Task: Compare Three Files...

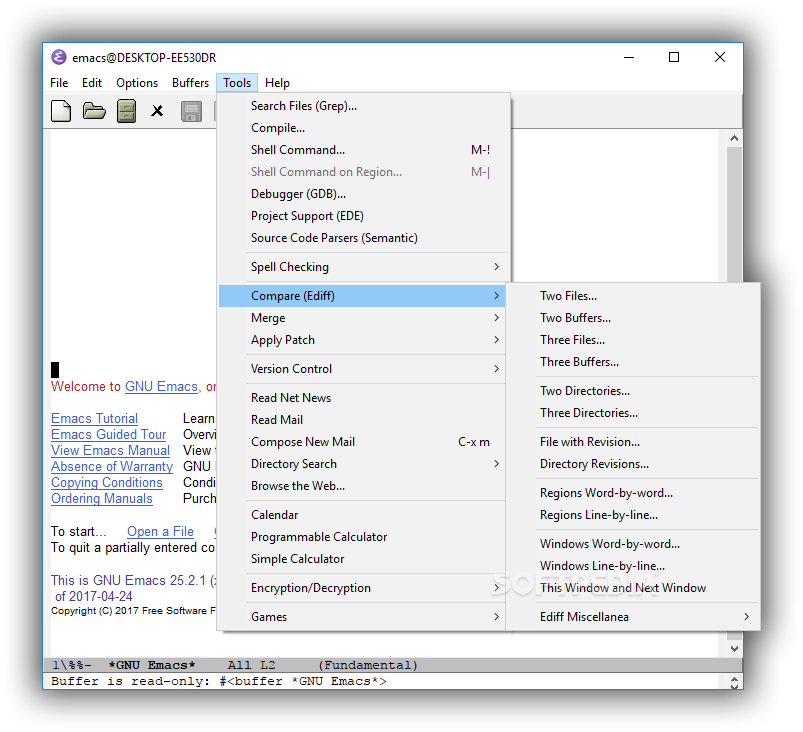Action: 633,340
